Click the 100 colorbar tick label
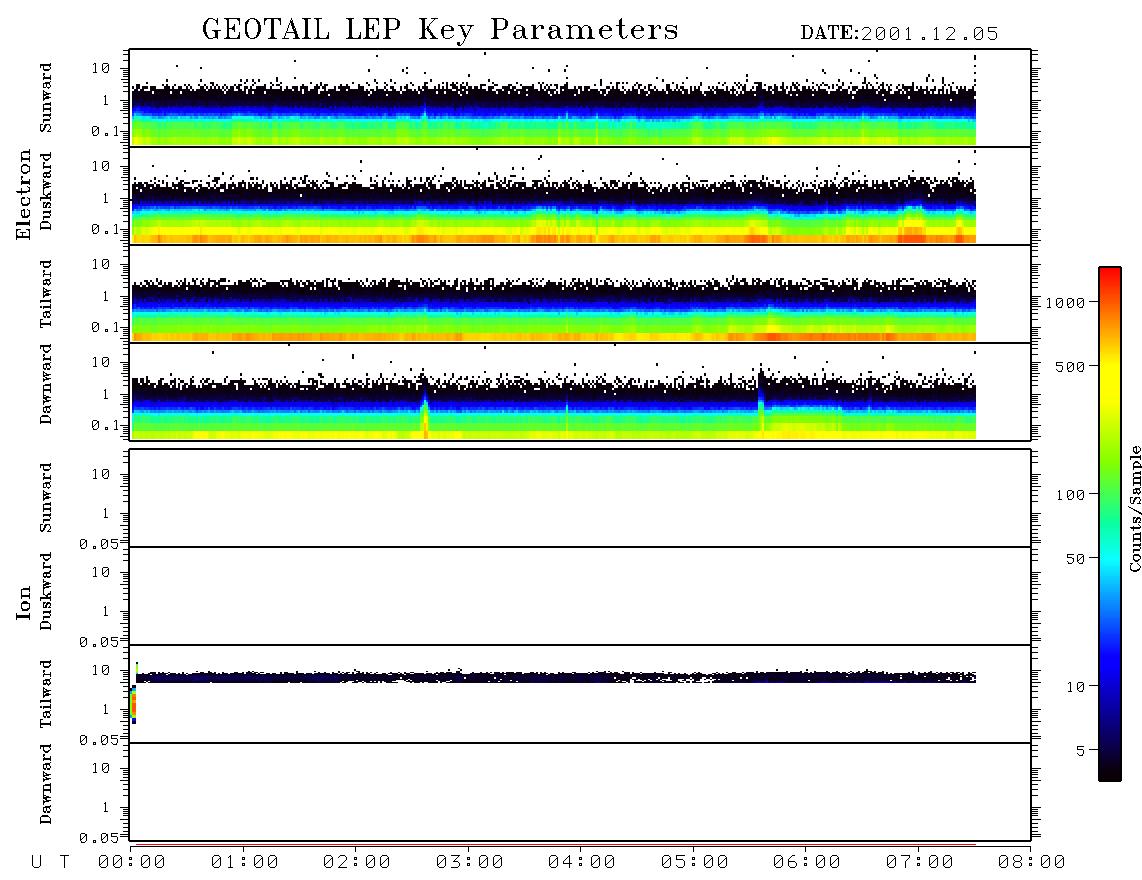The height and width of the screenshot is (880, 1142). coord(1070,495)
